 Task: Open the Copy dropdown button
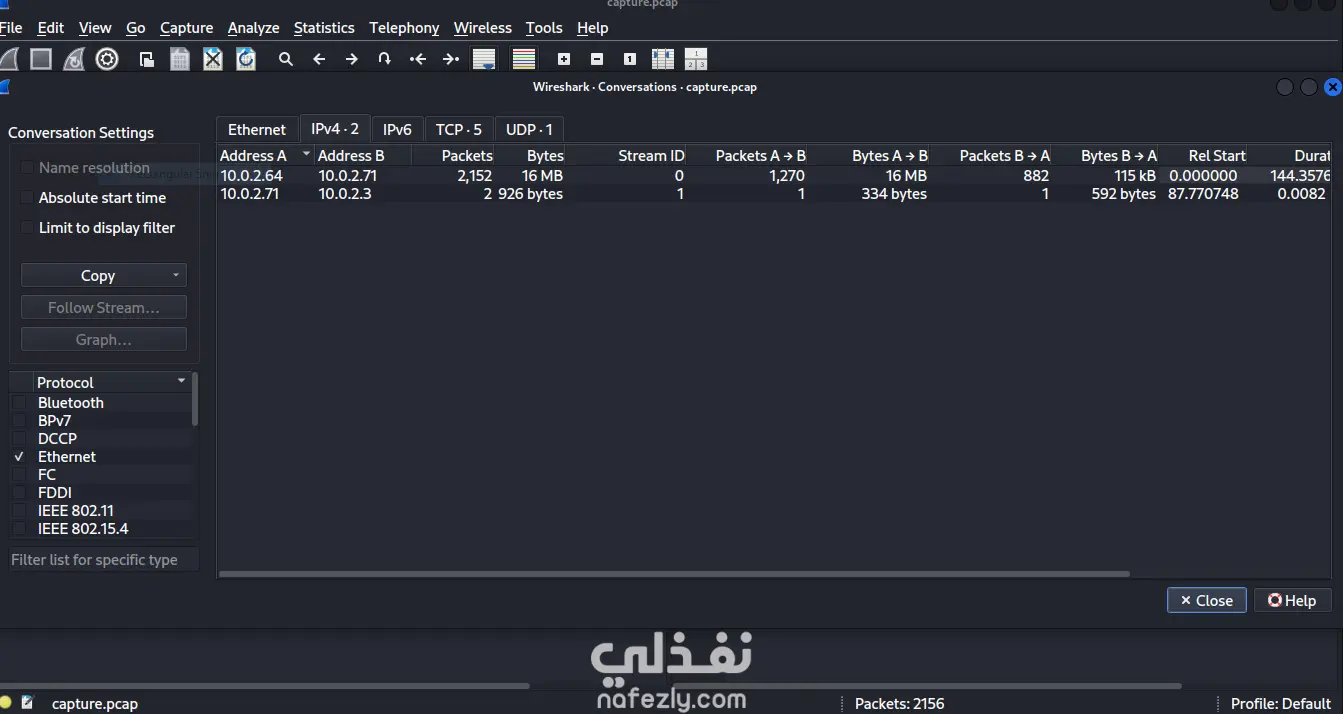click(104, 275)
